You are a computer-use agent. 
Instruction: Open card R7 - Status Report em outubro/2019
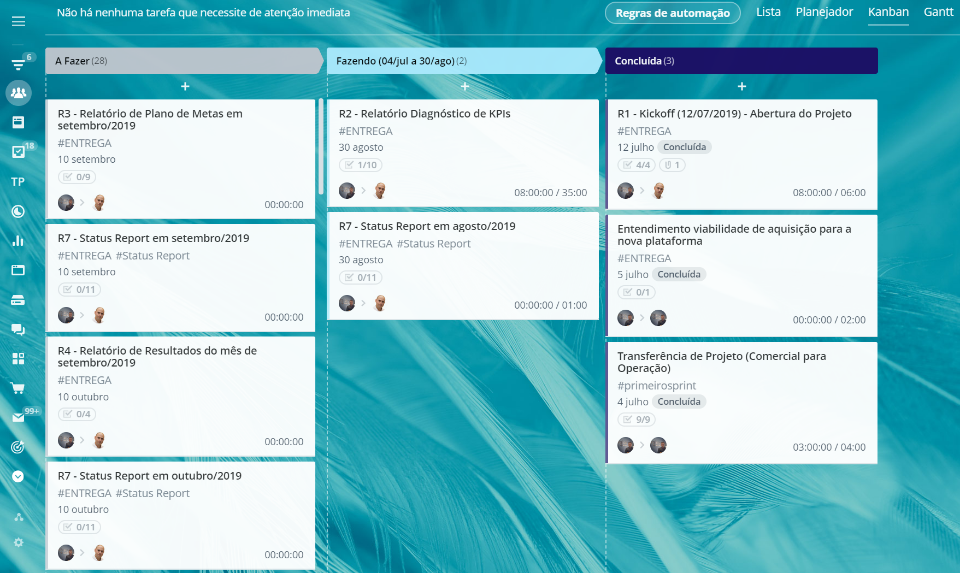point(181,515)
